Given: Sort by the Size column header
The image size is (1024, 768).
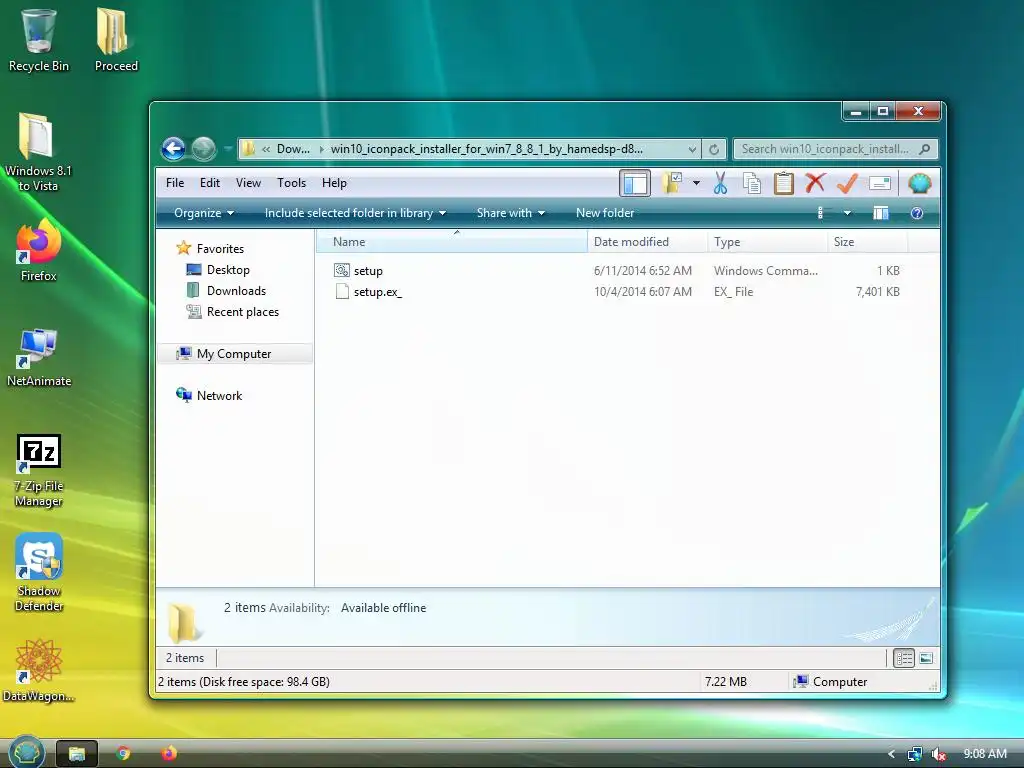Looking at the screenshot, I should [x=867, y=242].
